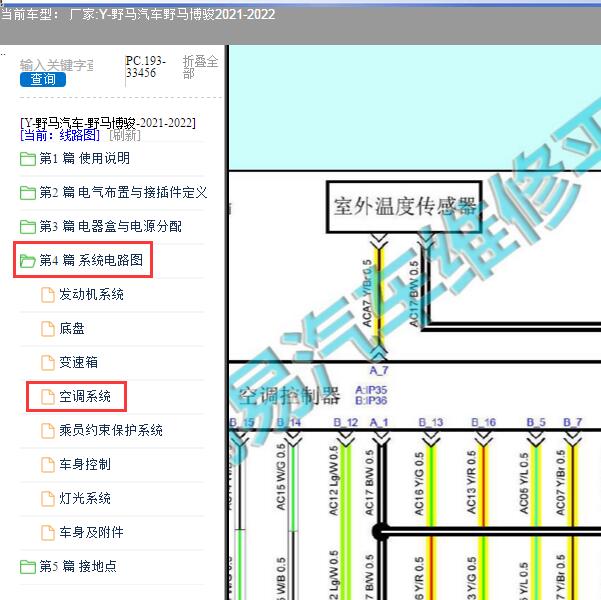Click the blue 查询 search button

pos(43,79)
